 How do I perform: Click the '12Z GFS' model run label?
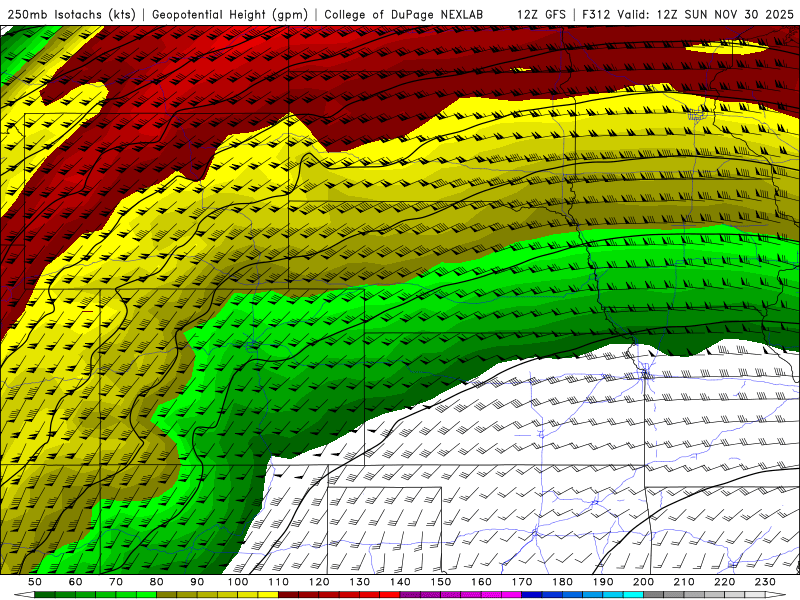(x=541, y=14)
